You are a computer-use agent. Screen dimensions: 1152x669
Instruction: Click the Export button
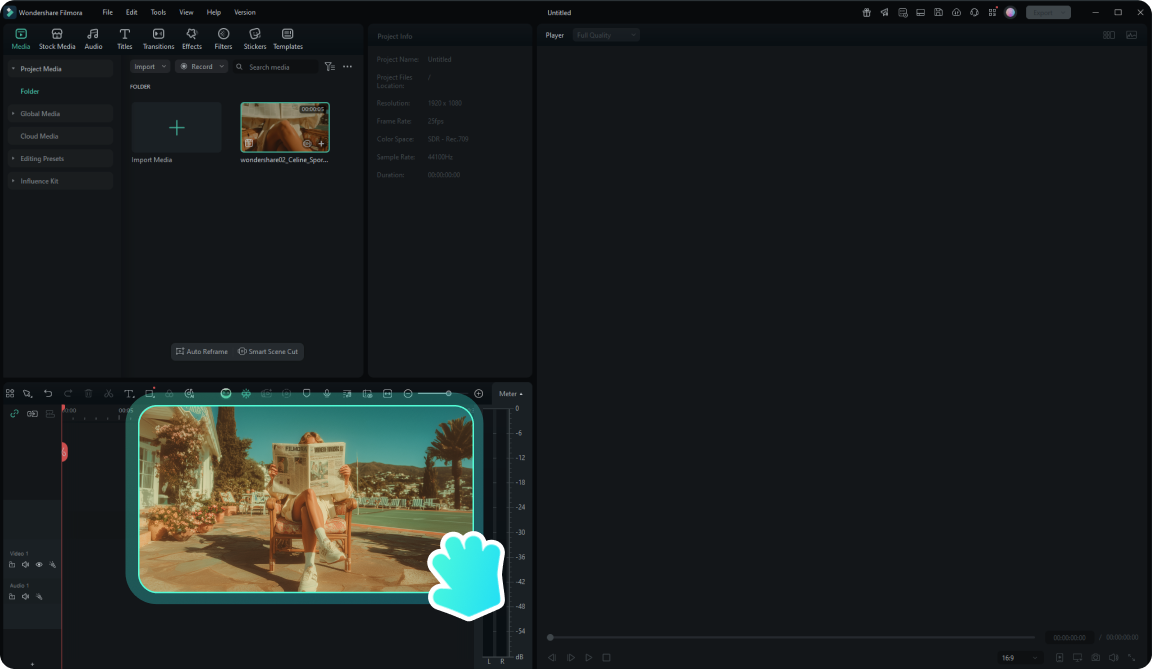(x=1048, y=12)
